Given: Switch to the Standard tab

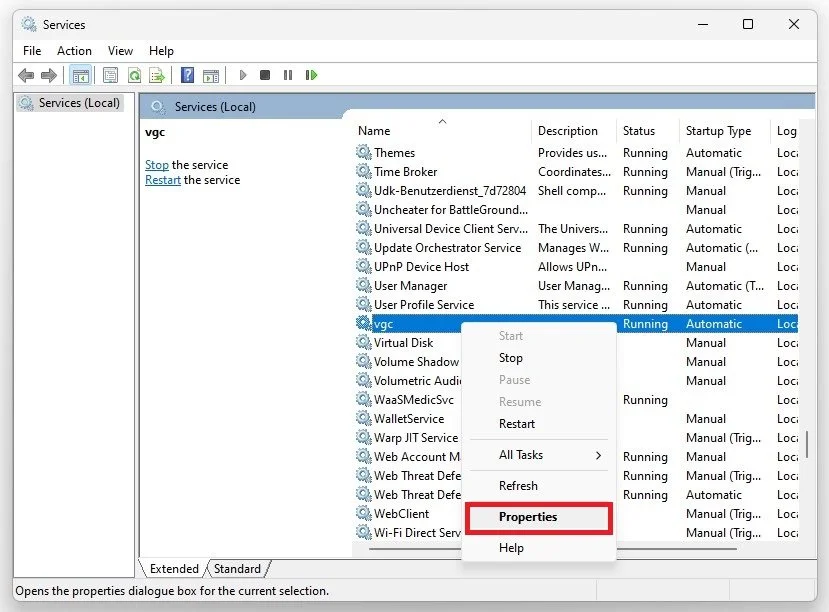Looking at the screenshot, I should [237, 569].
